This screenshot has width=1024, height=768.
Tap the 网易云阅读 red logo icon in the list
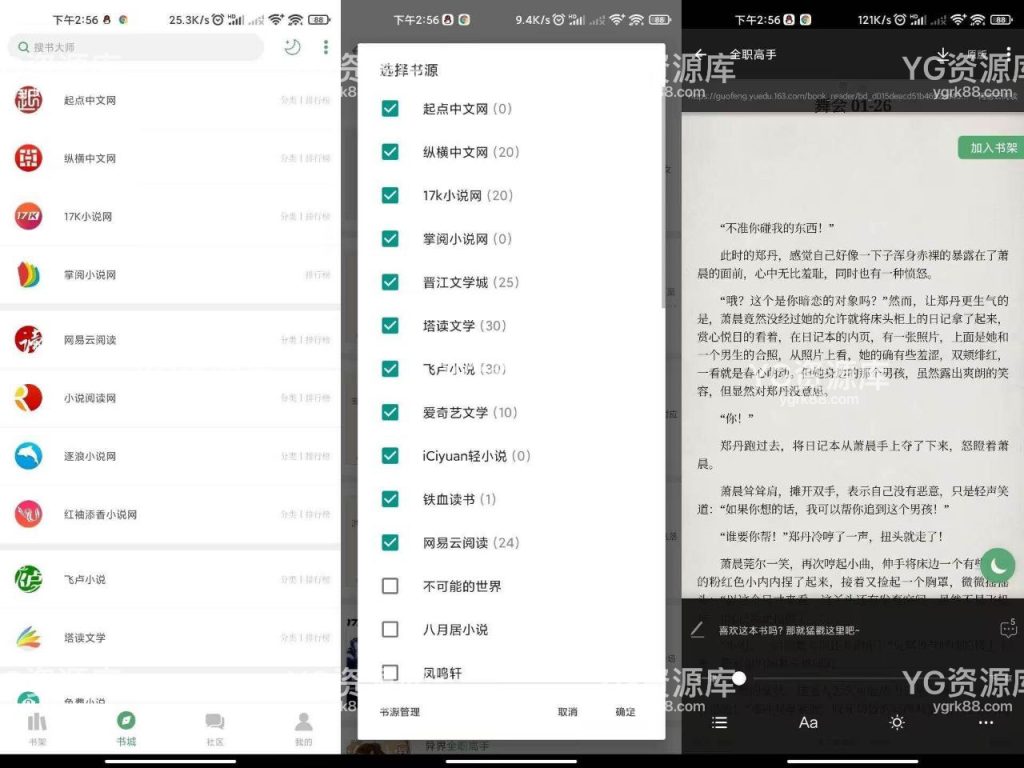28,340
